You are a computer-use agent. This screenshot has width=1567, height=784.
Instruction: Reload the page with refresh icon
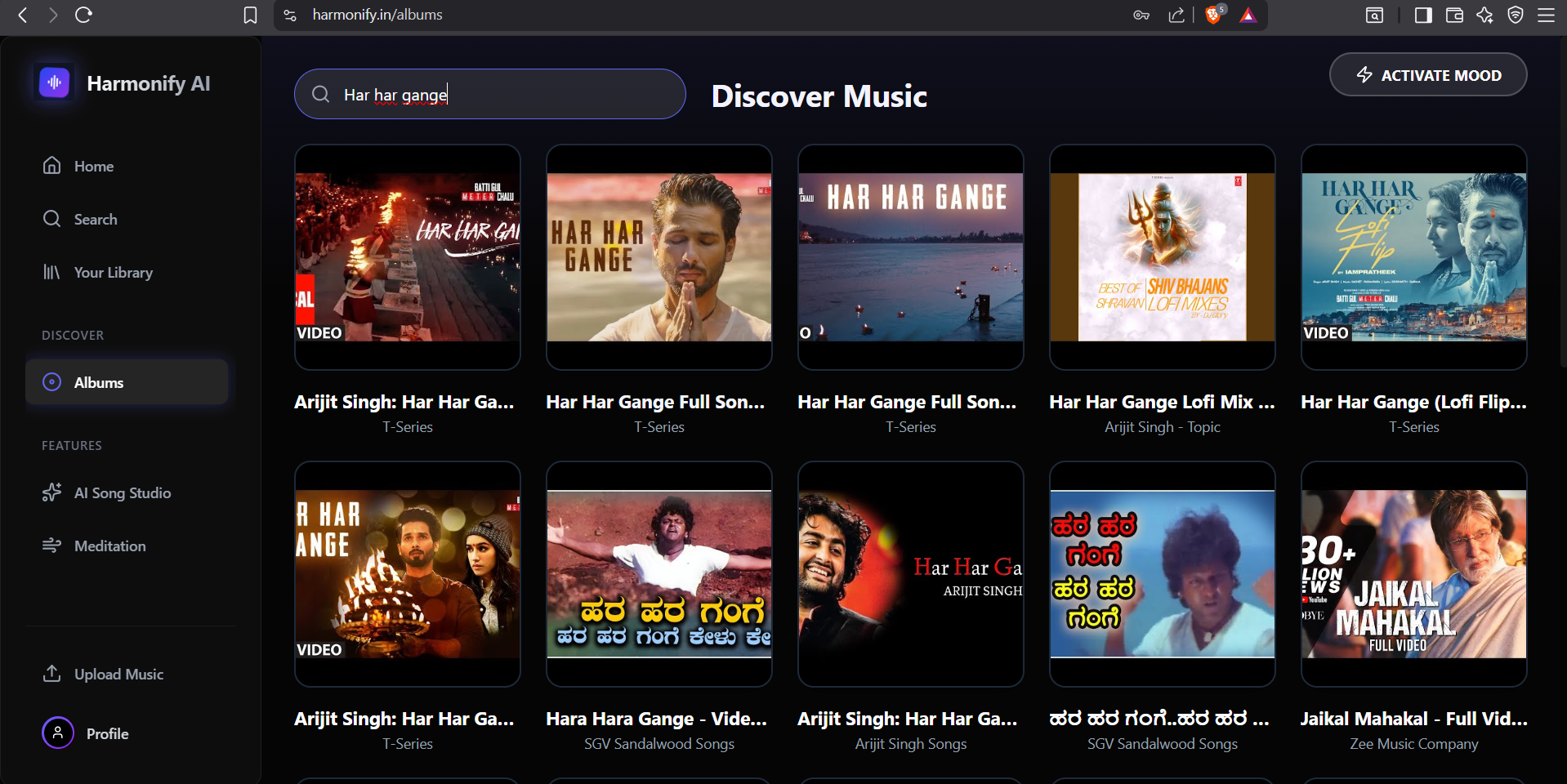pos(83,15)
